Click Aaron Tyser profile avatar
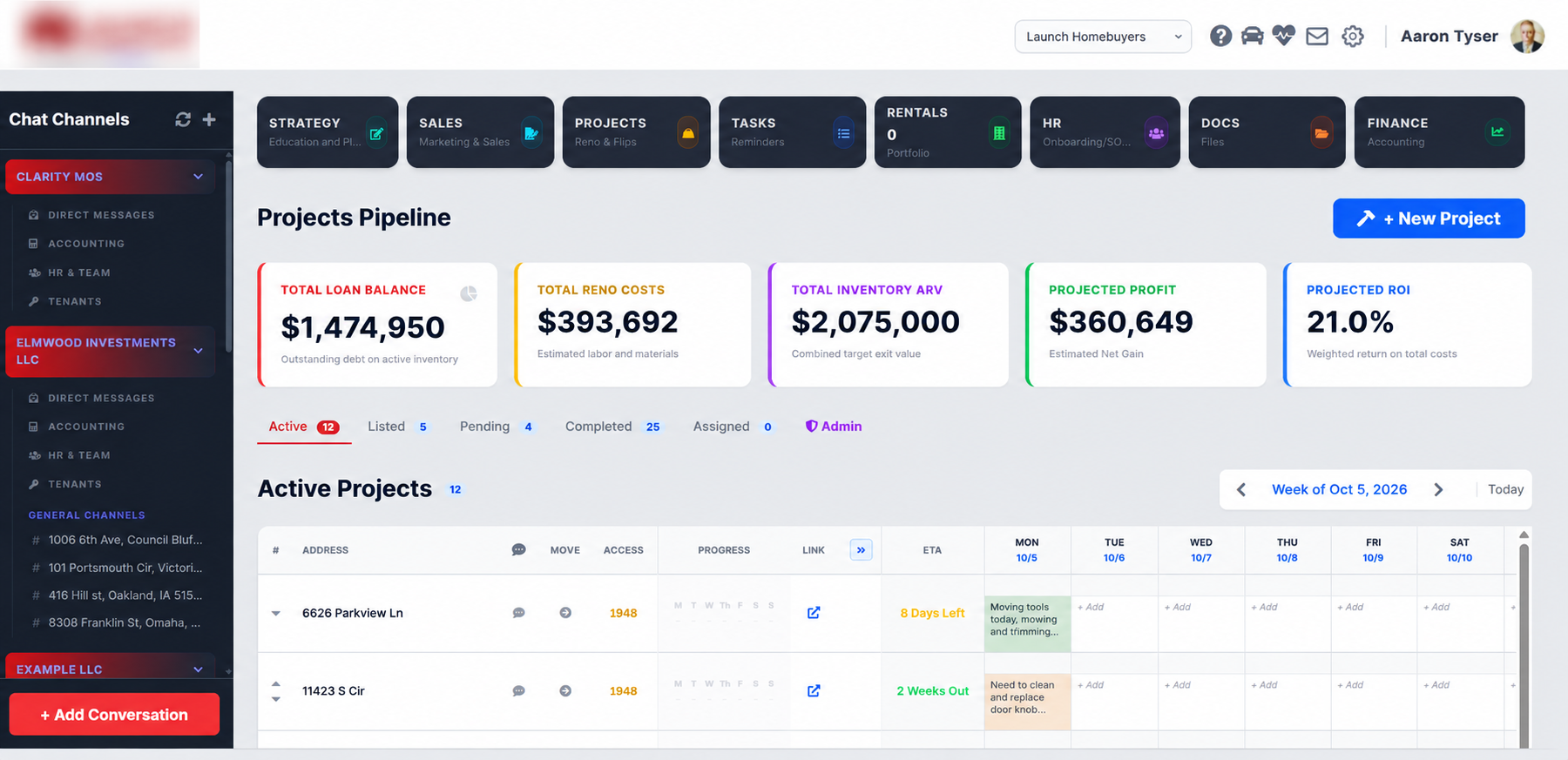The width and height of the screenshot is (1568, 760). (x=1527, y=37)
